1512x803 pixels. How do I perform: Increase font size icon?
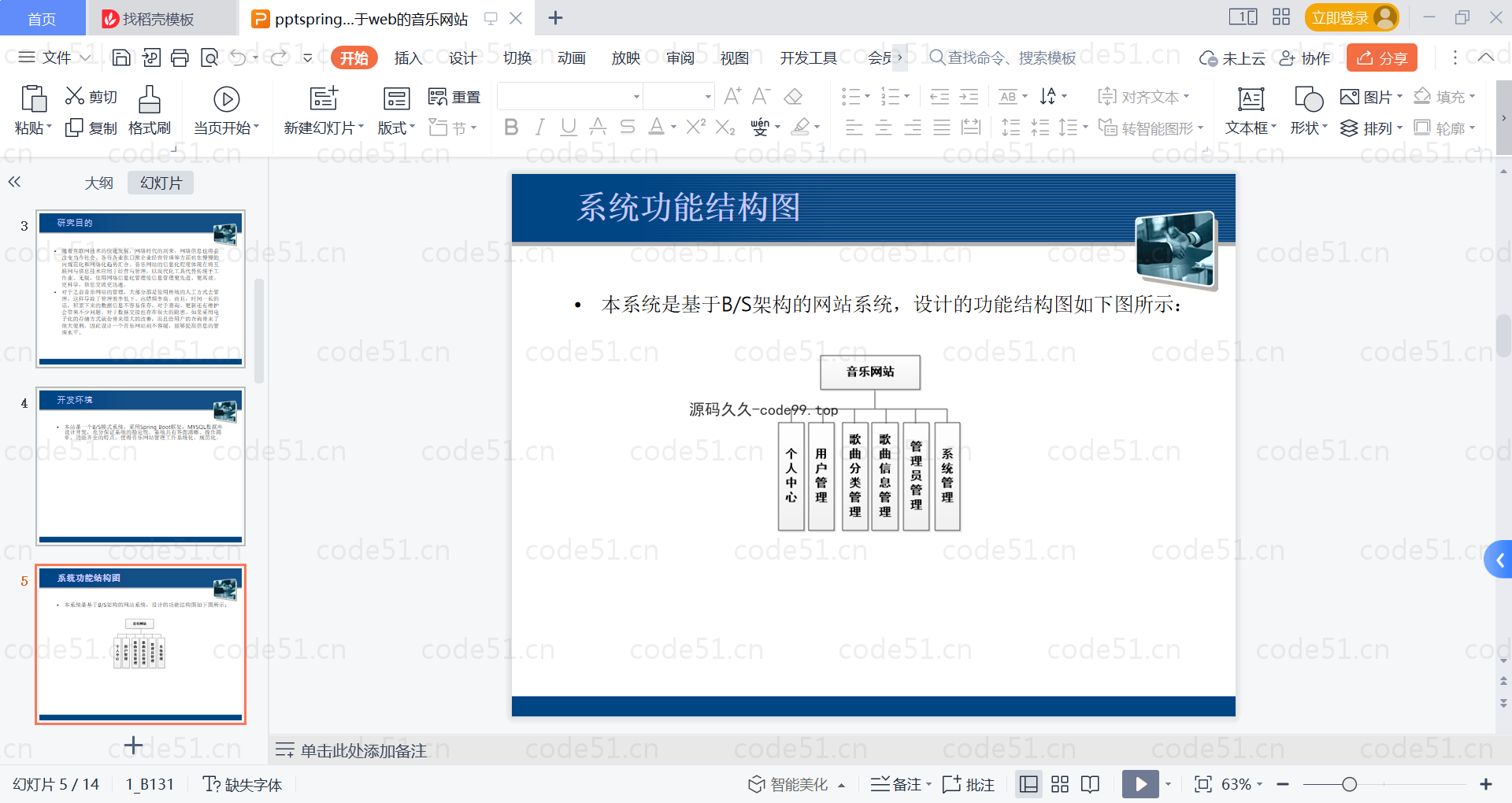pos(732,96)
